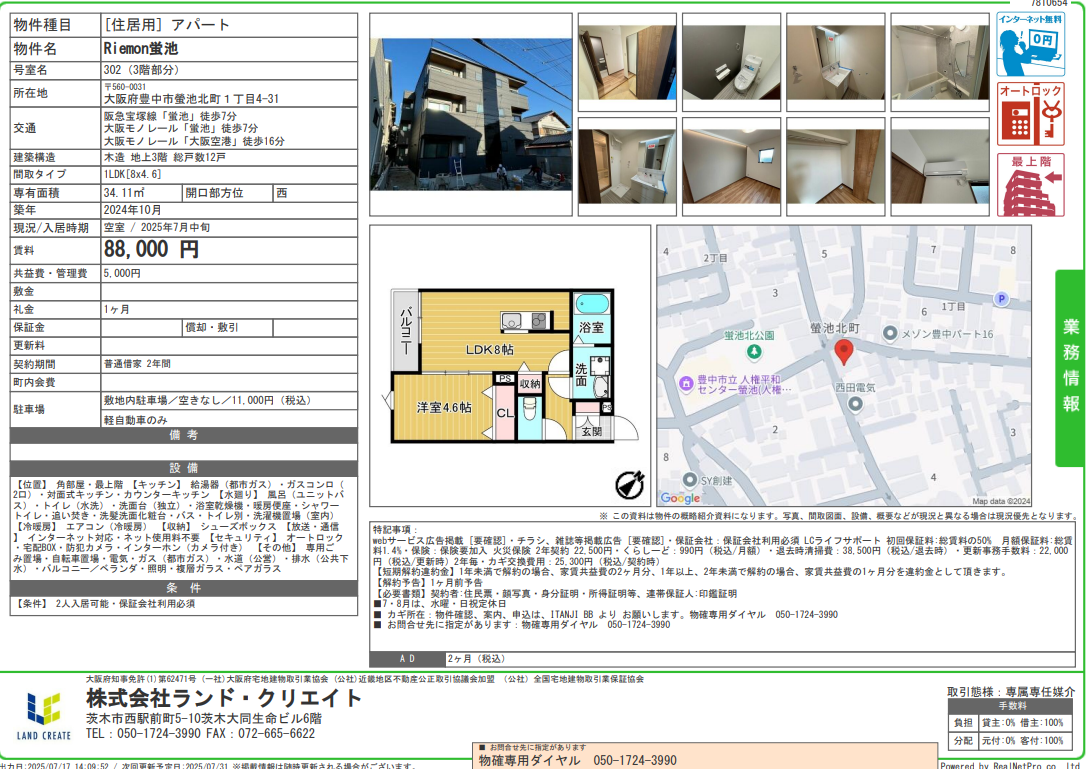Image resolution: width=1089 pixels, height=769 pixels.
Task: Click the 西田電気 map marker
Action: click(x=855, y=403)
